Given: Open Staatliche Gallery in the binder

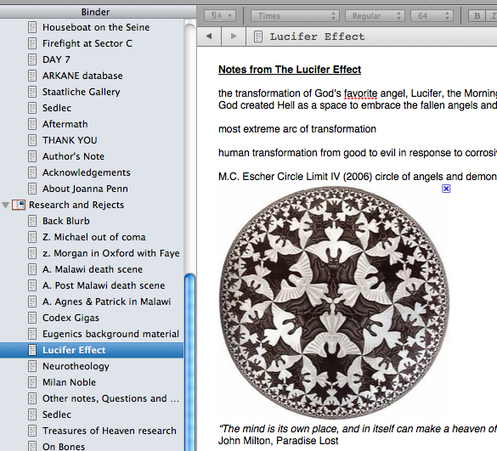Looking at the screenshot, I should [81, 92].
